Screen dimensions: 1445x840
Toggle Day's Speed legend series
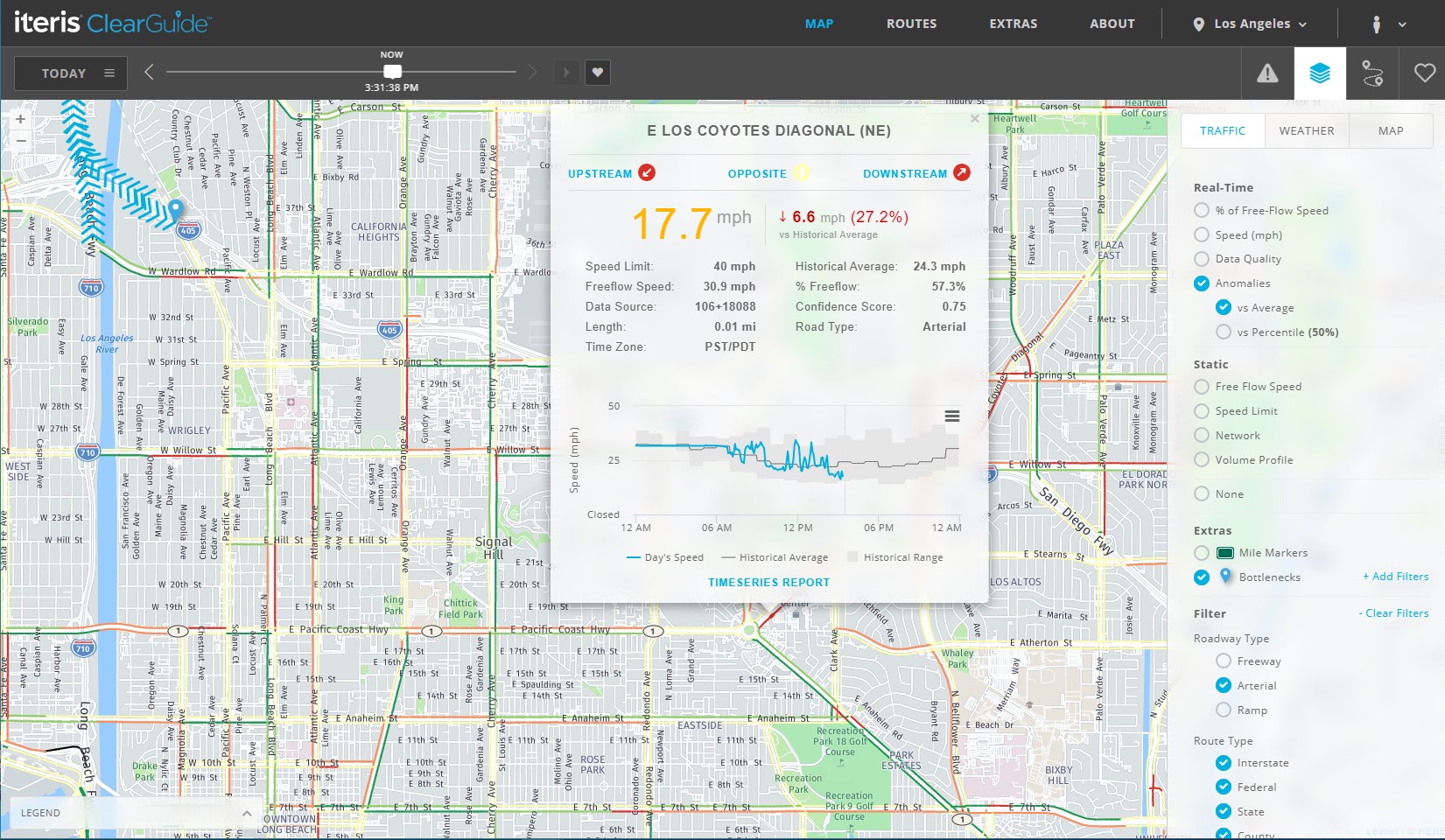pyautogui.click(x=665, y=557)
